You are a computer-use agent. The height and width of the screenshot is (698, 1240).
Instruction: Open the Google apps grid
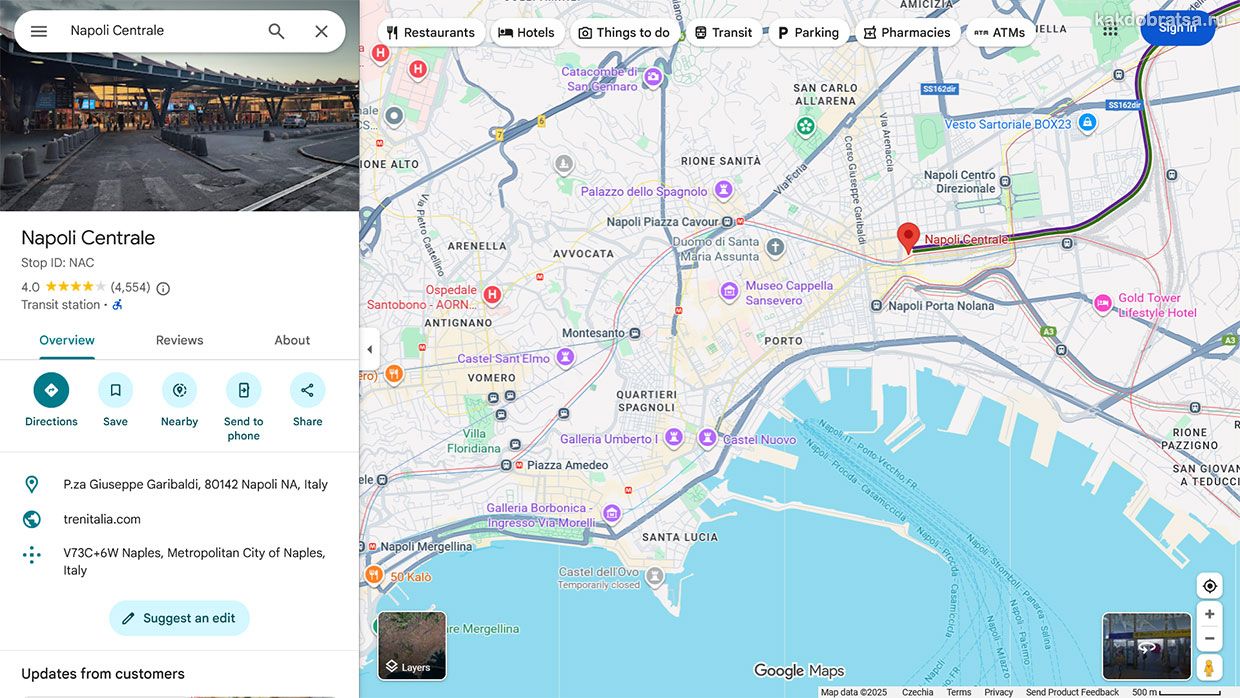1110,30
